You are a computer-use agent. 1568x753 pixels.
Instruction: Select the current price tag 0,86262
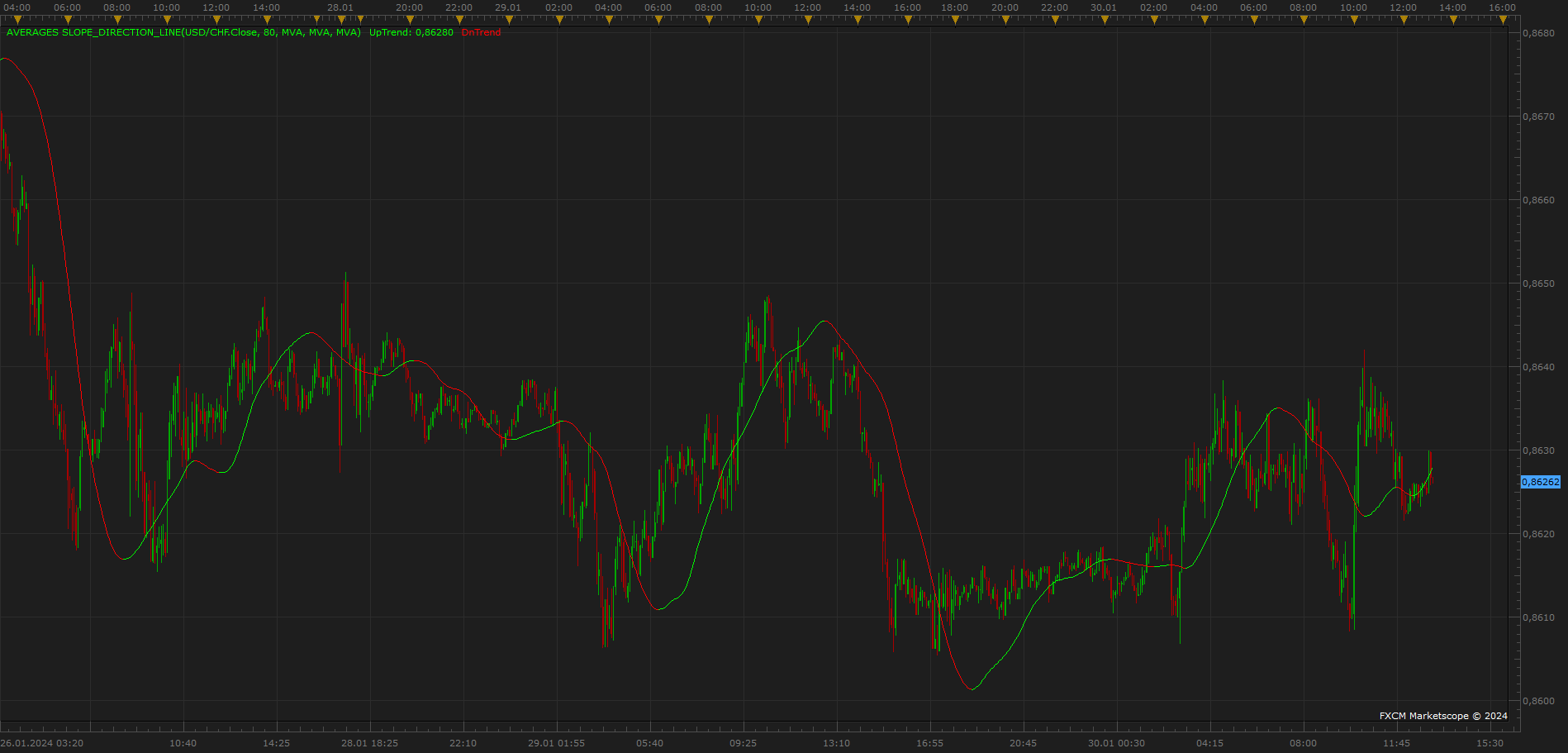(1541, 482)
